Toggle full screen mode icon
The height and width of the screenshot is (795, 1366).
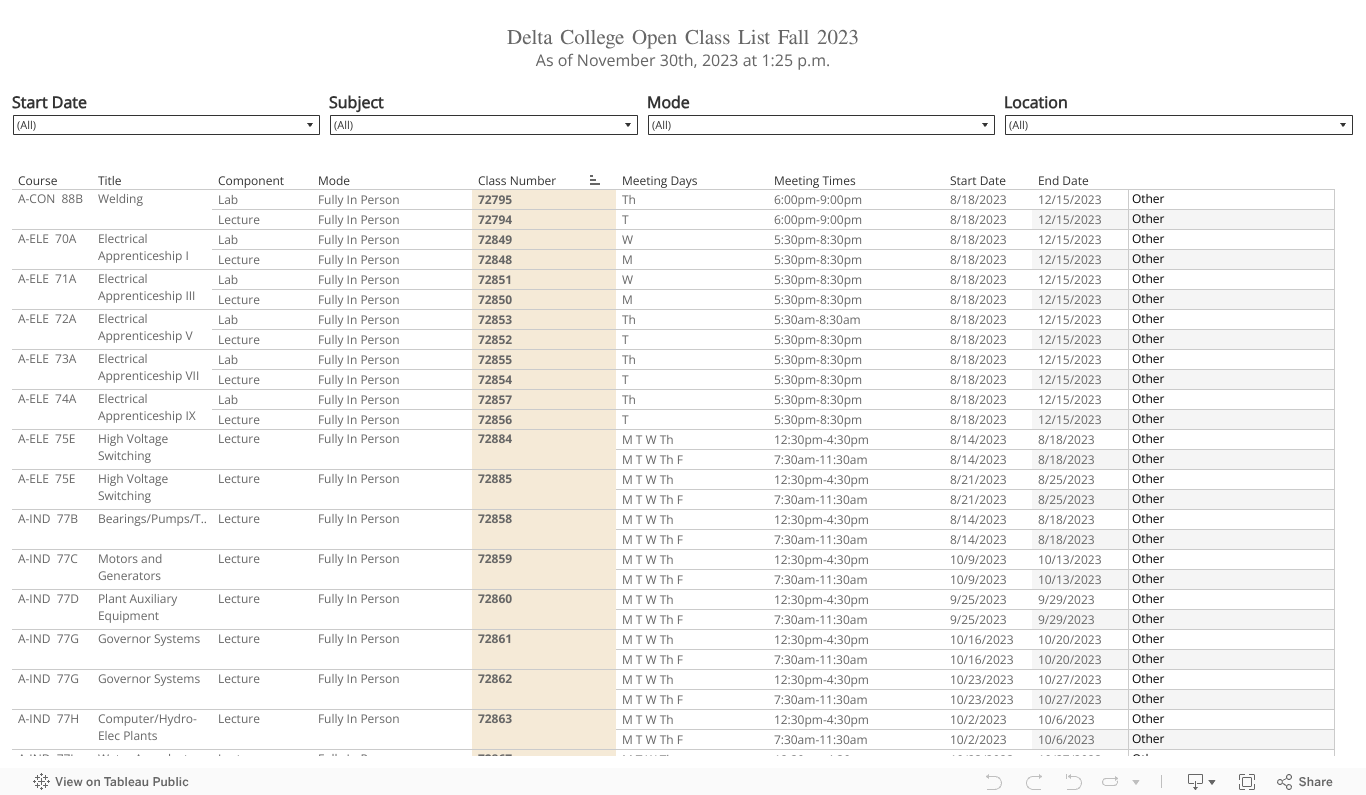point(1247,781)
